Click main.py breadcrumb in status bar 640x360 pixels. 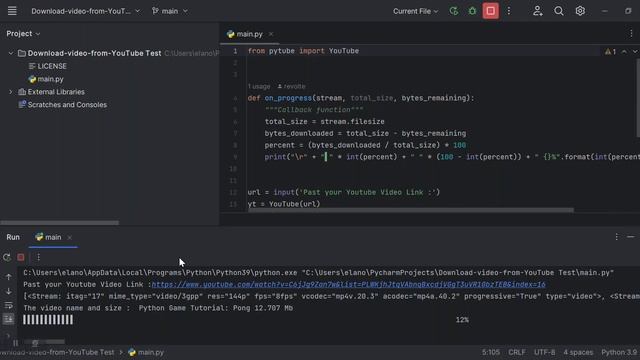coord(146,352)
